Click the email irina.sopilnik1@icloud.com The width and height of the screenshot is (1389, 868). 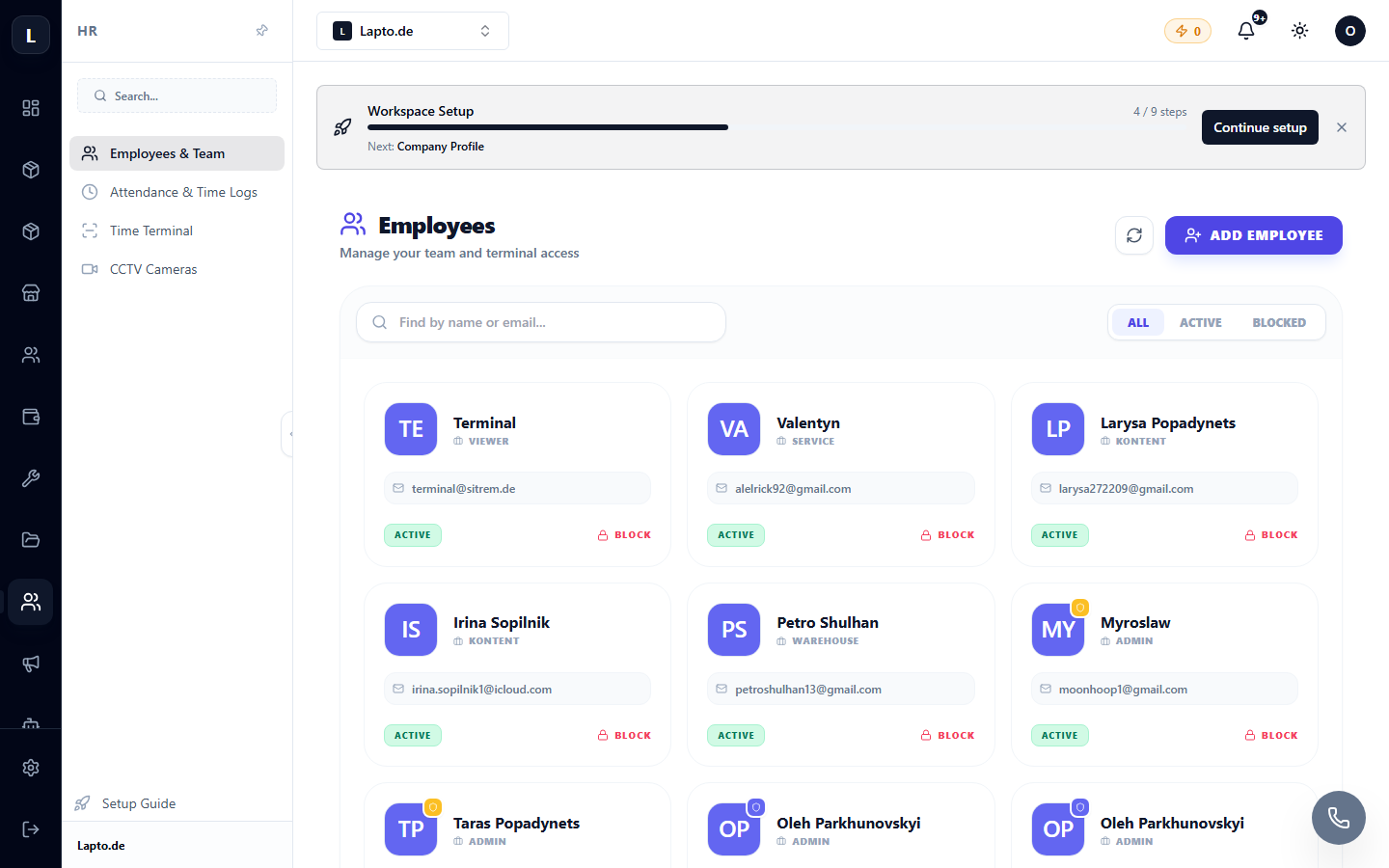[x=481, y=690]
